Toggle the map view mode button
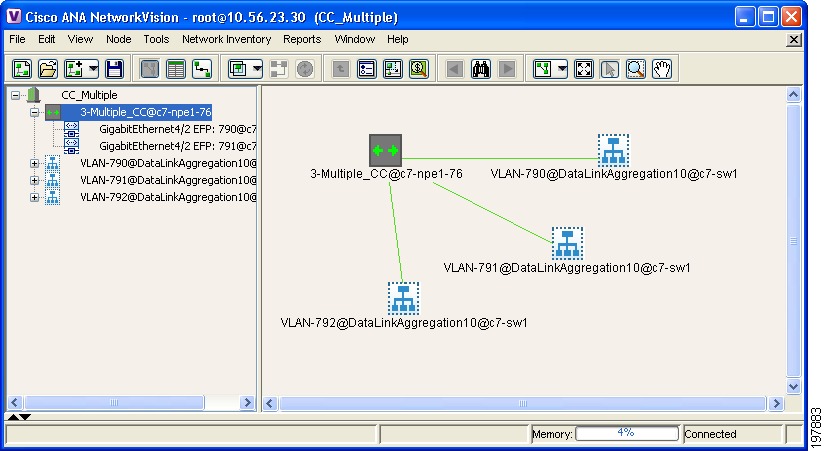Screen dimensions: 824x451 (150, 69)
